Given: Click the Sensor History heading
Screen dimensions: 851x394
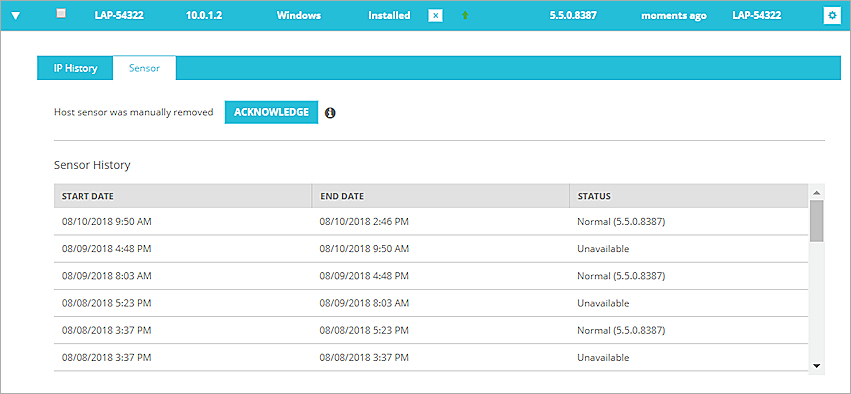Looking at the screenshot, I should 92,165.
